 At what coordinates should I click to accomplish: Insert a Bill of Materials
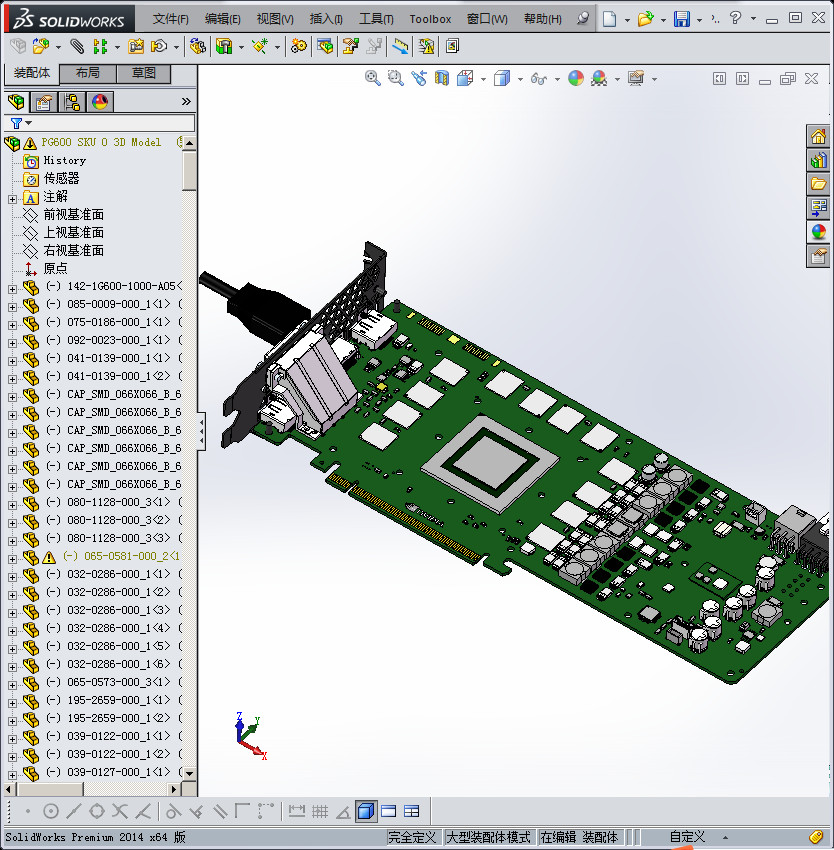point(325,47)
